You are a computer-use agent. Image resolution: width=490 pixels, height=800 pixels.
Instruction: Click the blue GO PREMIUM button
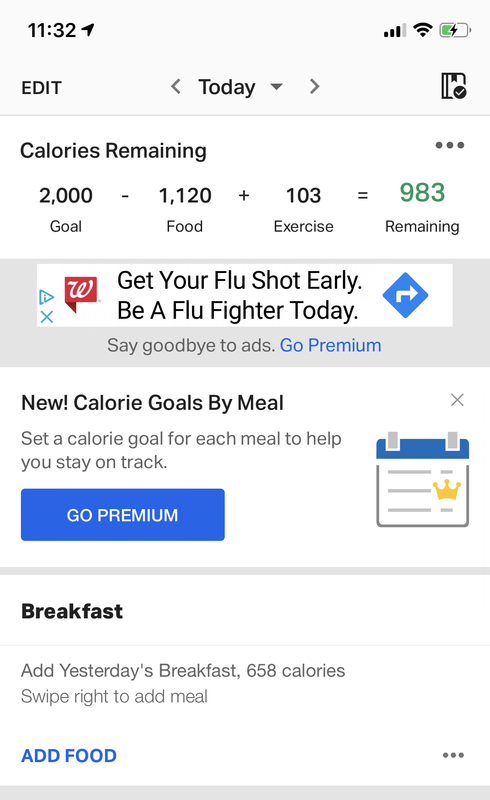click(122, 515)
